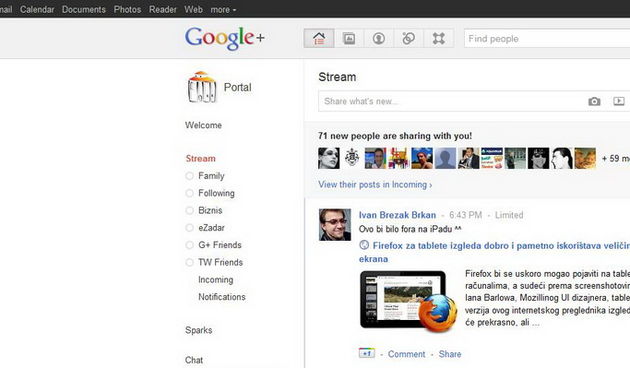
Task: Click the +1 button on post
Action: [x=366, y=353]
